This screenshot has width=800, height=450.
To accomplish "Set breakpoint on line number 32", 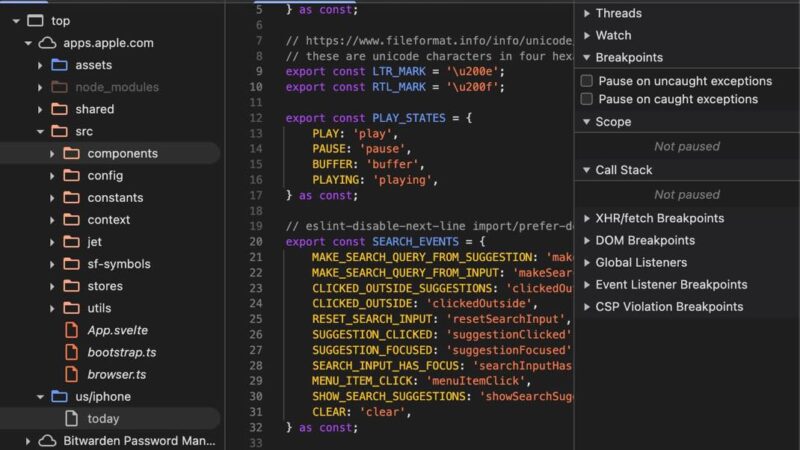I will 256,428.
